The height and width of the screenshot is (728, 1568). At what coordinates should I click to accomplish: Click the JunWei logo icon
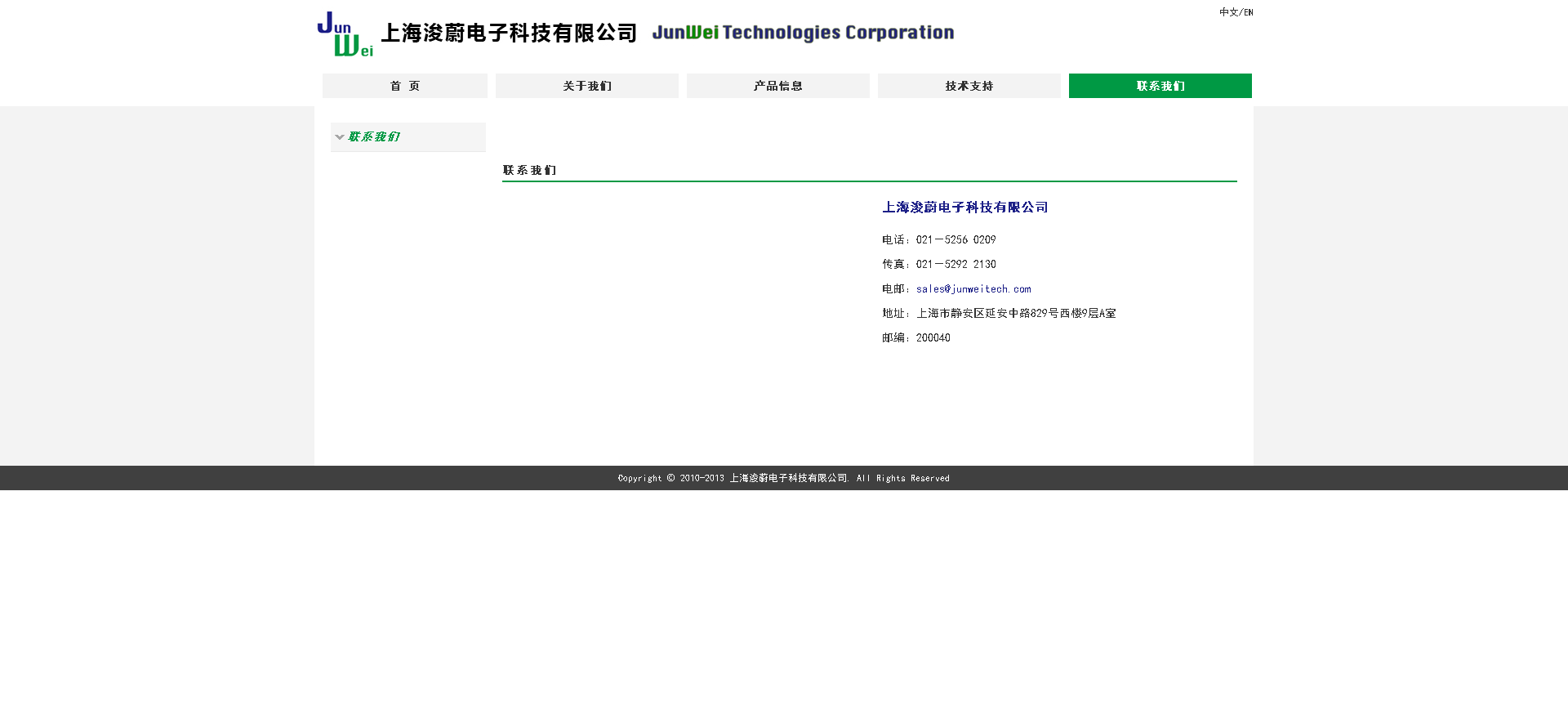tap(345, 34)
